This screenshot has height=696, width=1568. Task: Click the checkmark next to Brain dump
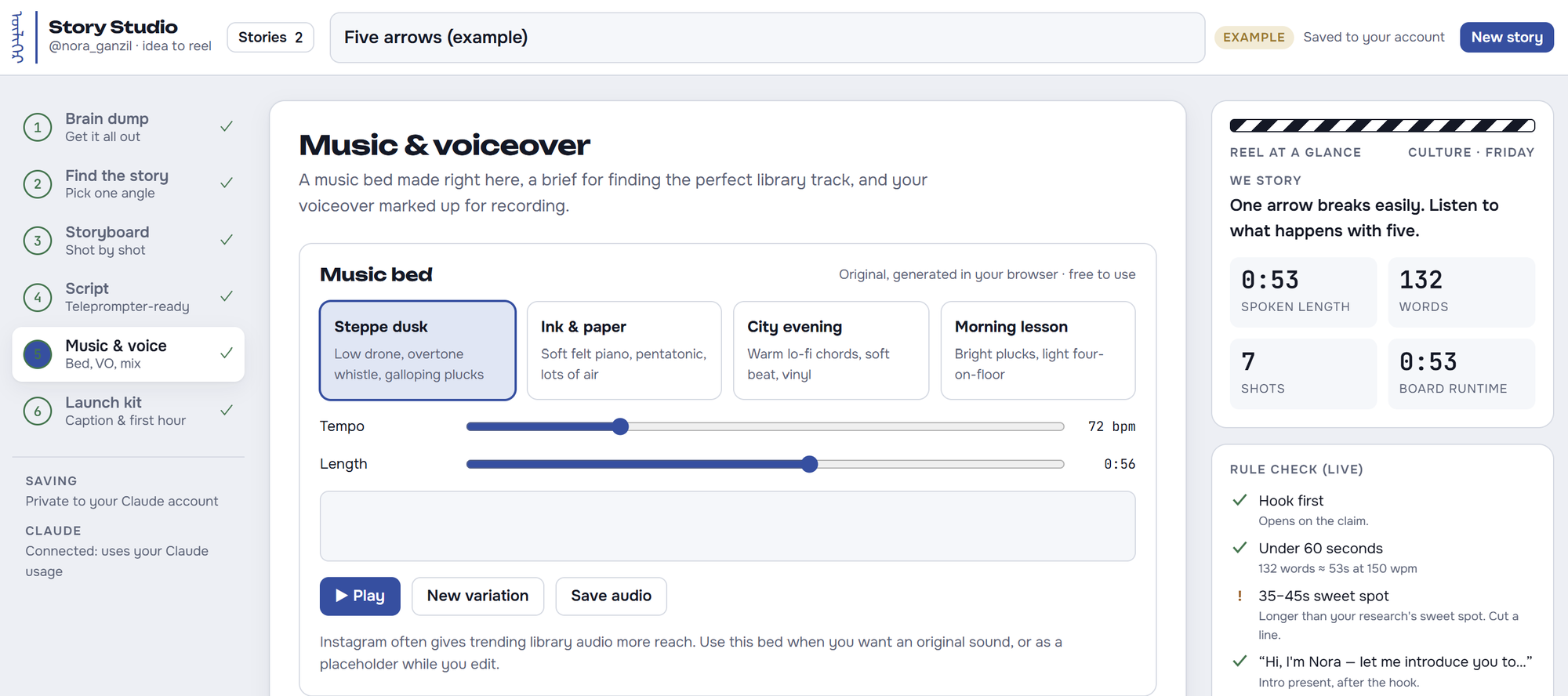click(x=227, y=126)
